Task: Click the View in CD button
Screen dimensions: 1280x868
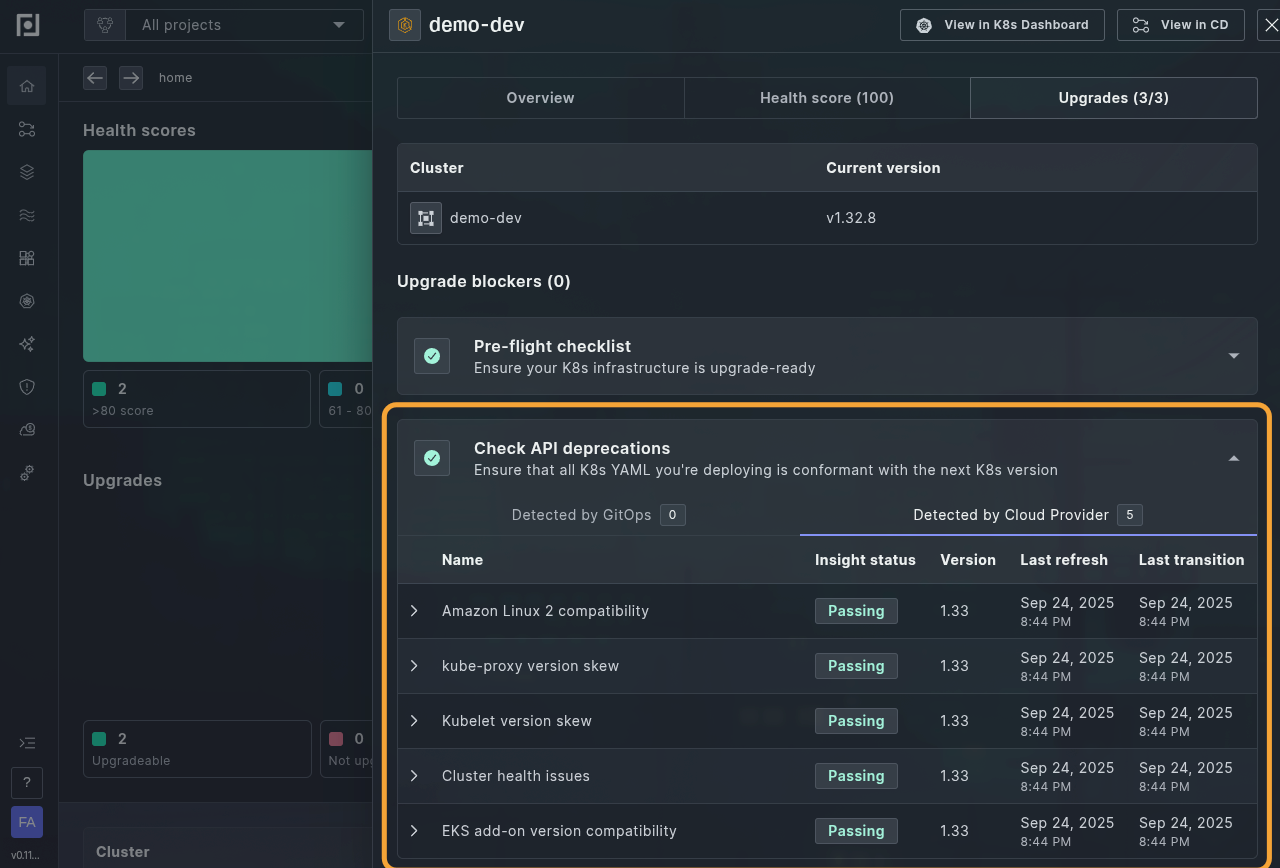Action: (x=1180, y=25)
